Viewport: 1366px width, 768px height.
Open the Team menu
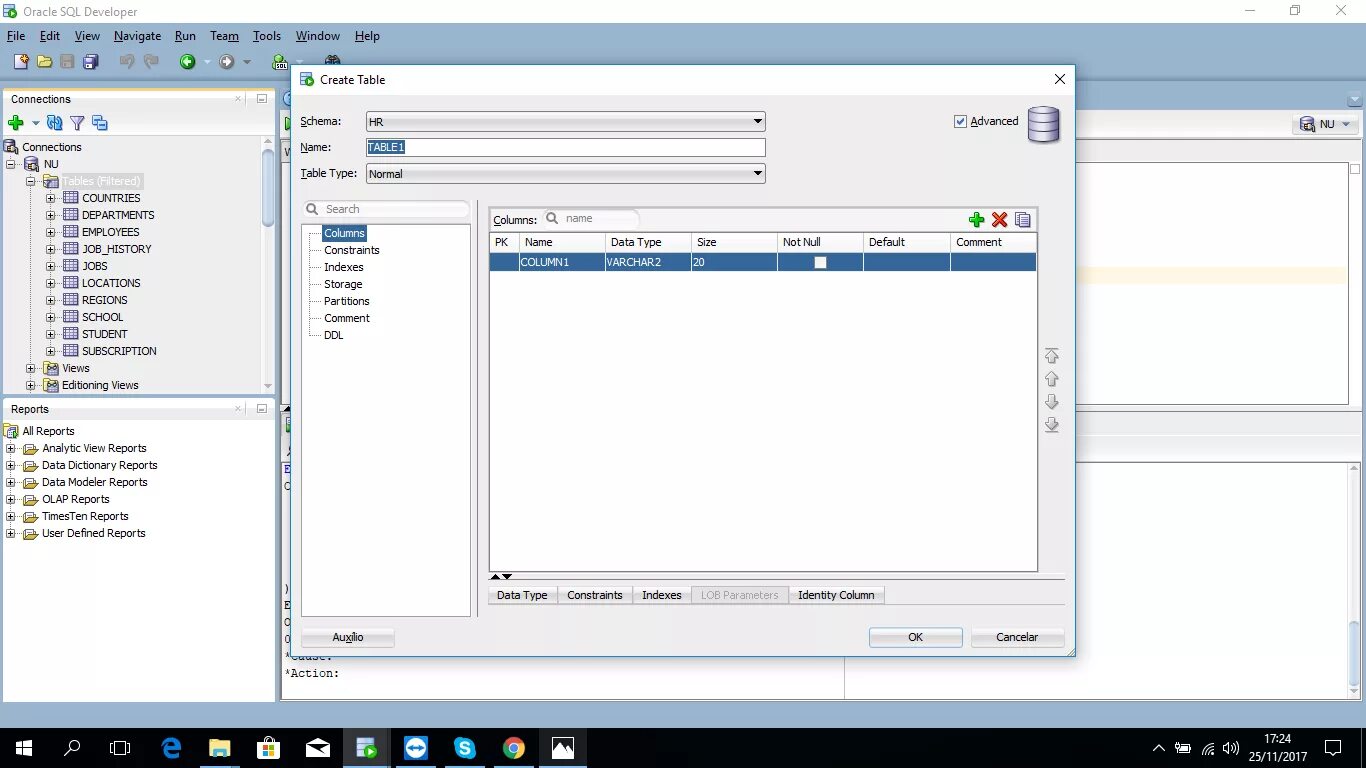pyautogui.click(x=224, y=36)
